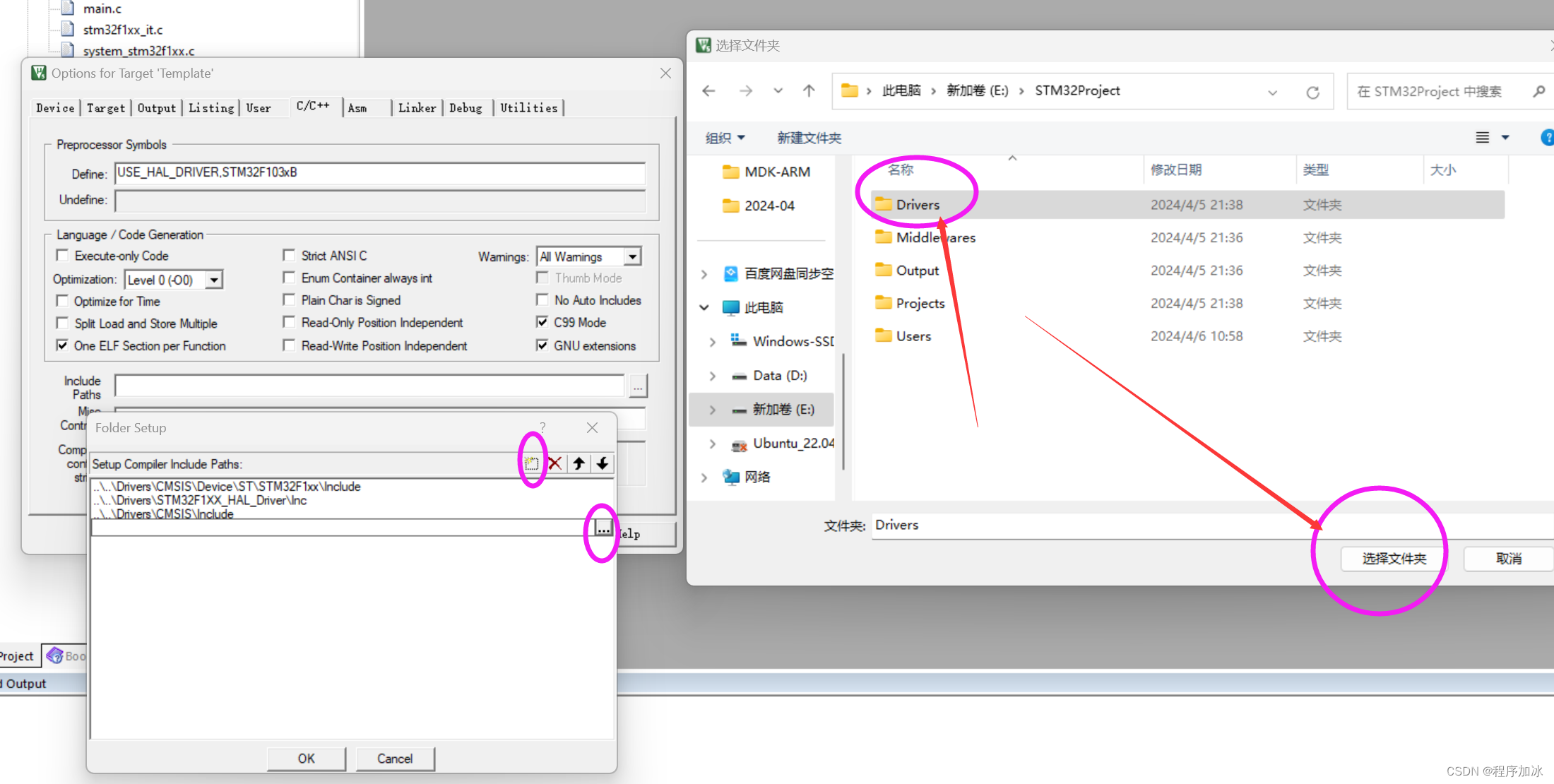Enable Execute-only Code checkbox
This screenshot has width=1554, height=784.
pyautogui.click(x=63, y=256)
